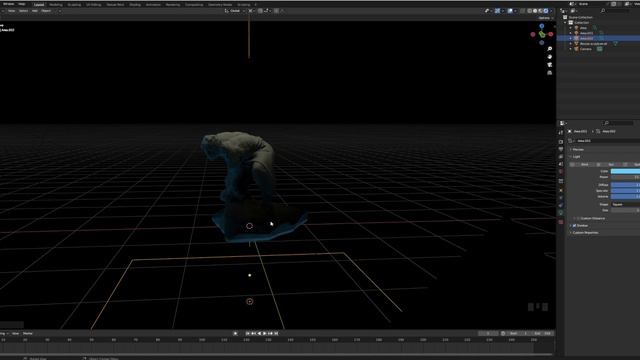Open the red Texture properties tab
Image resolution: width=640 pixels, height=360 pixels.
(x=561, y=222)
